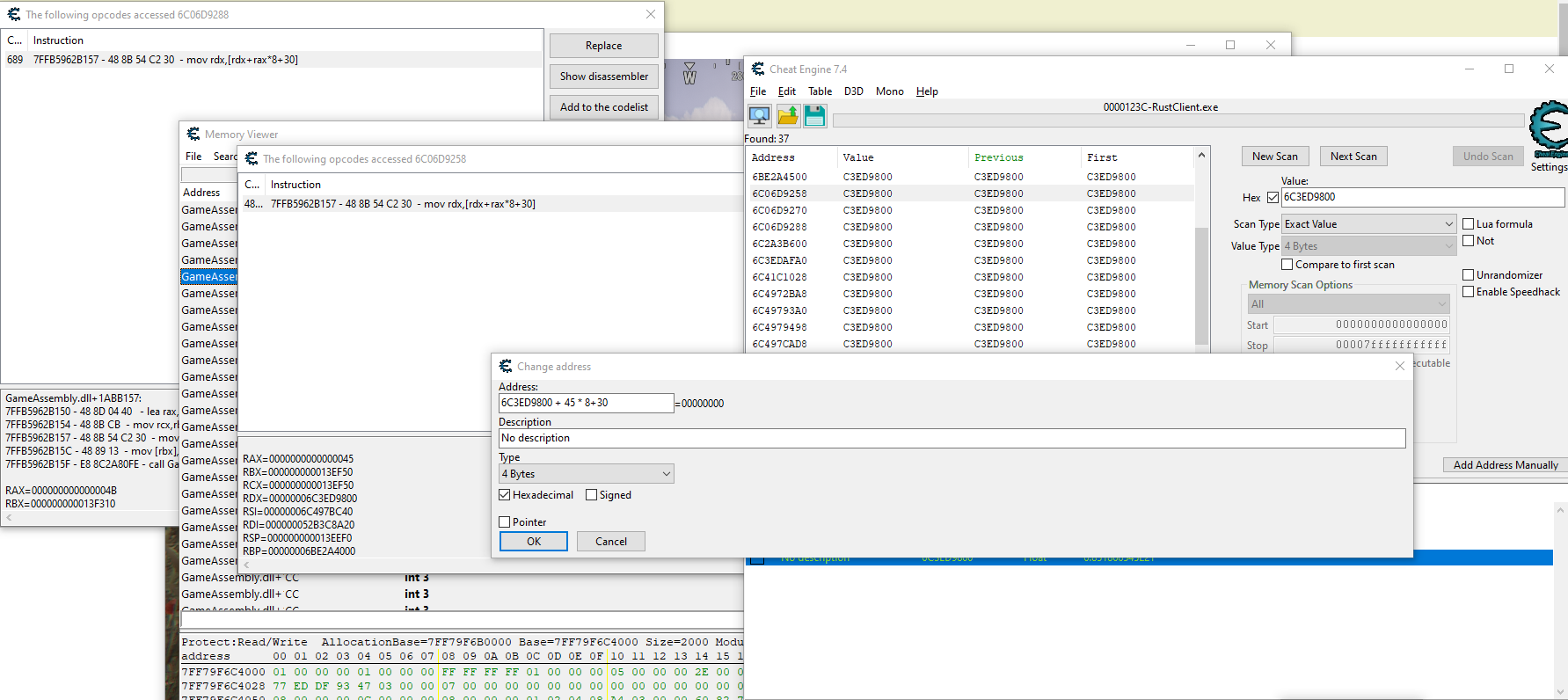Click the First column header
The width and height of the screenshot is (1568, 700).
click(x=1137, y=157)
